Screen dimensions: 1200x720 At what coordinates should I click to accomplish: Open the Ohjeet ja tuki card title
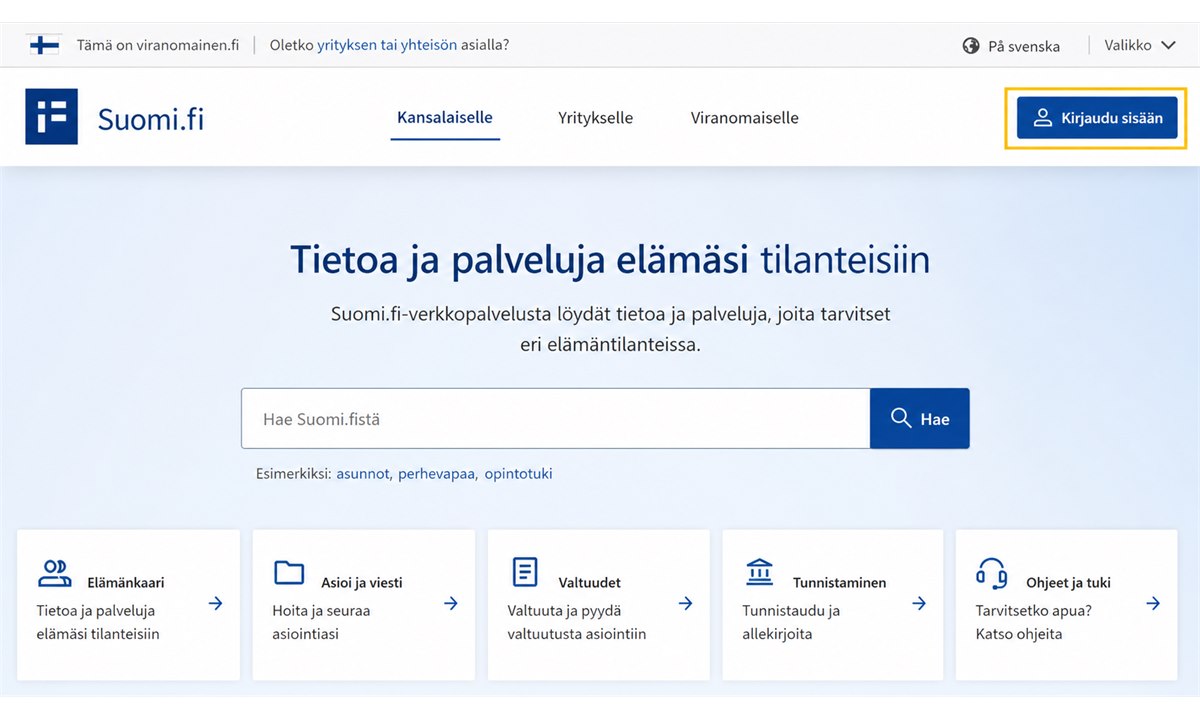tap(1069, 583)
